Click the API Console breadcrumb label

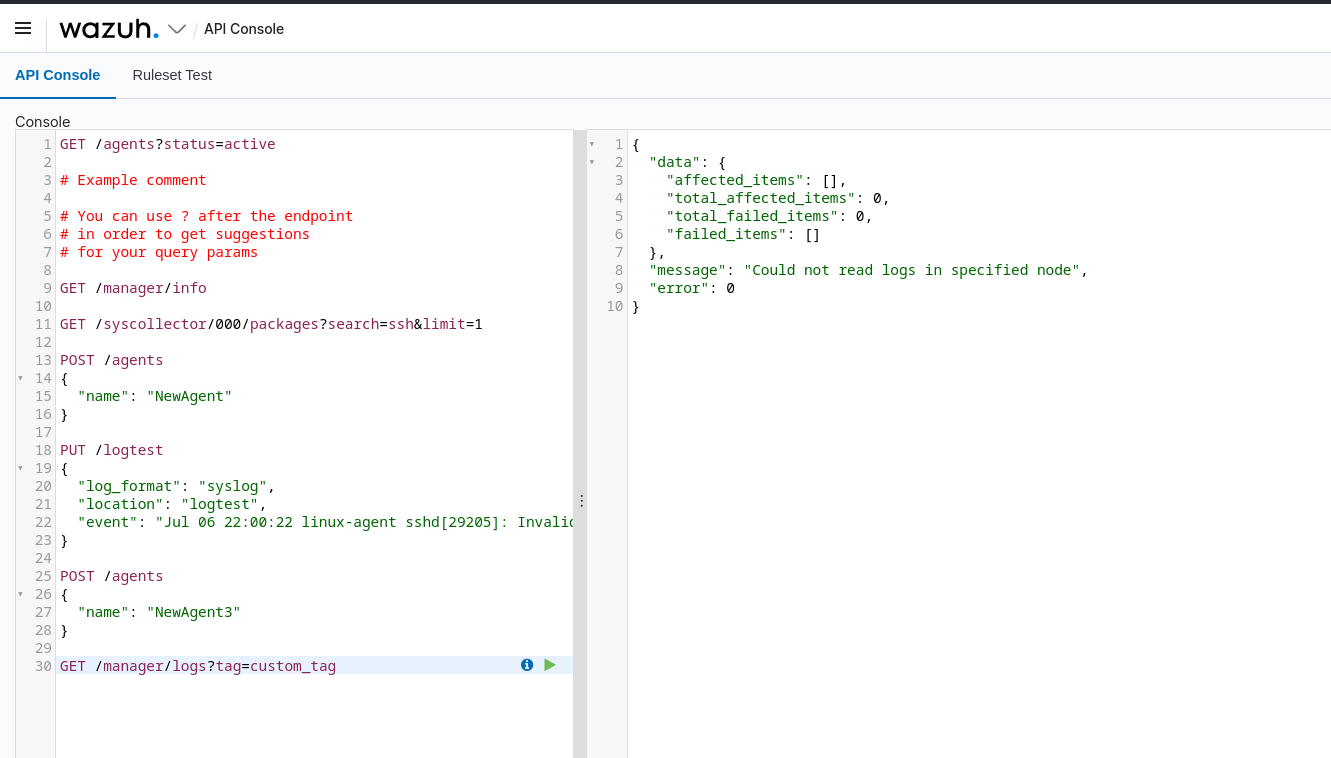[x=243, y=29]
